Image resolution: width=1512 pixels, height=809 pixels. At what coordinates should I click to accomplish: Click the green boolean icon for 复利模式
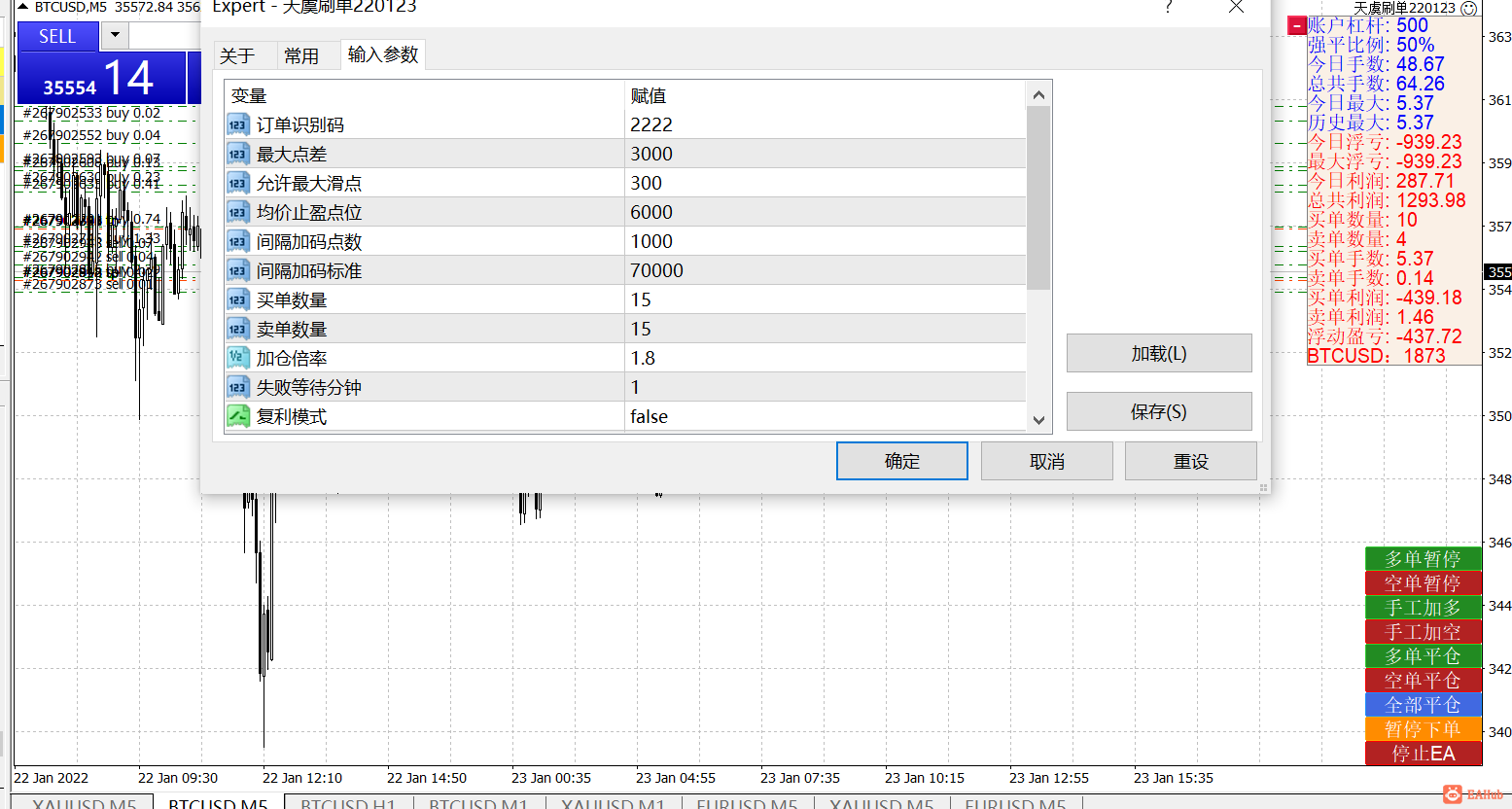238,416
